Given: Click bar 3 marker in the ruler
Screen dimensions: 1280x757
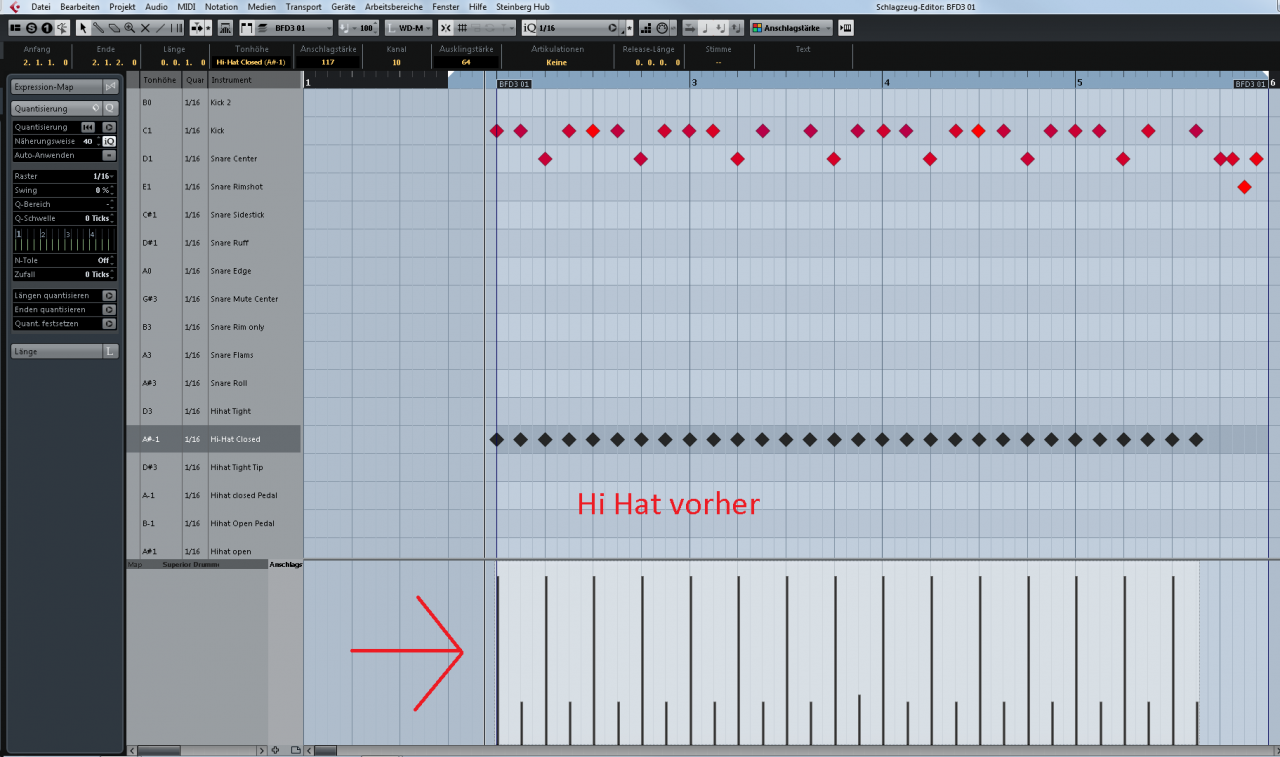Looking at the screenshot, I should pyautogui.click(x=694, y=82).
